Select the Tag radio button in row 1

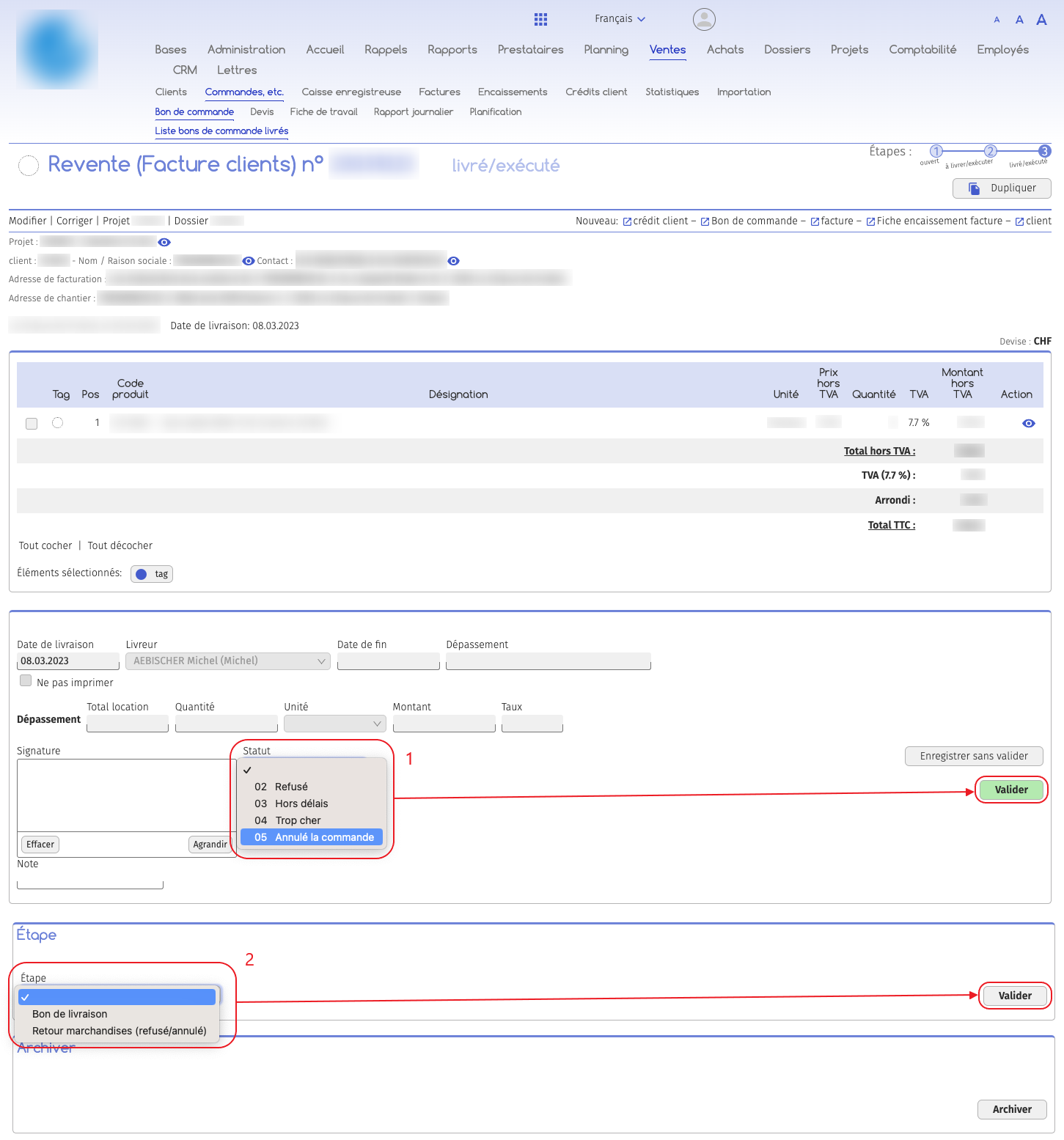(58, 423)
